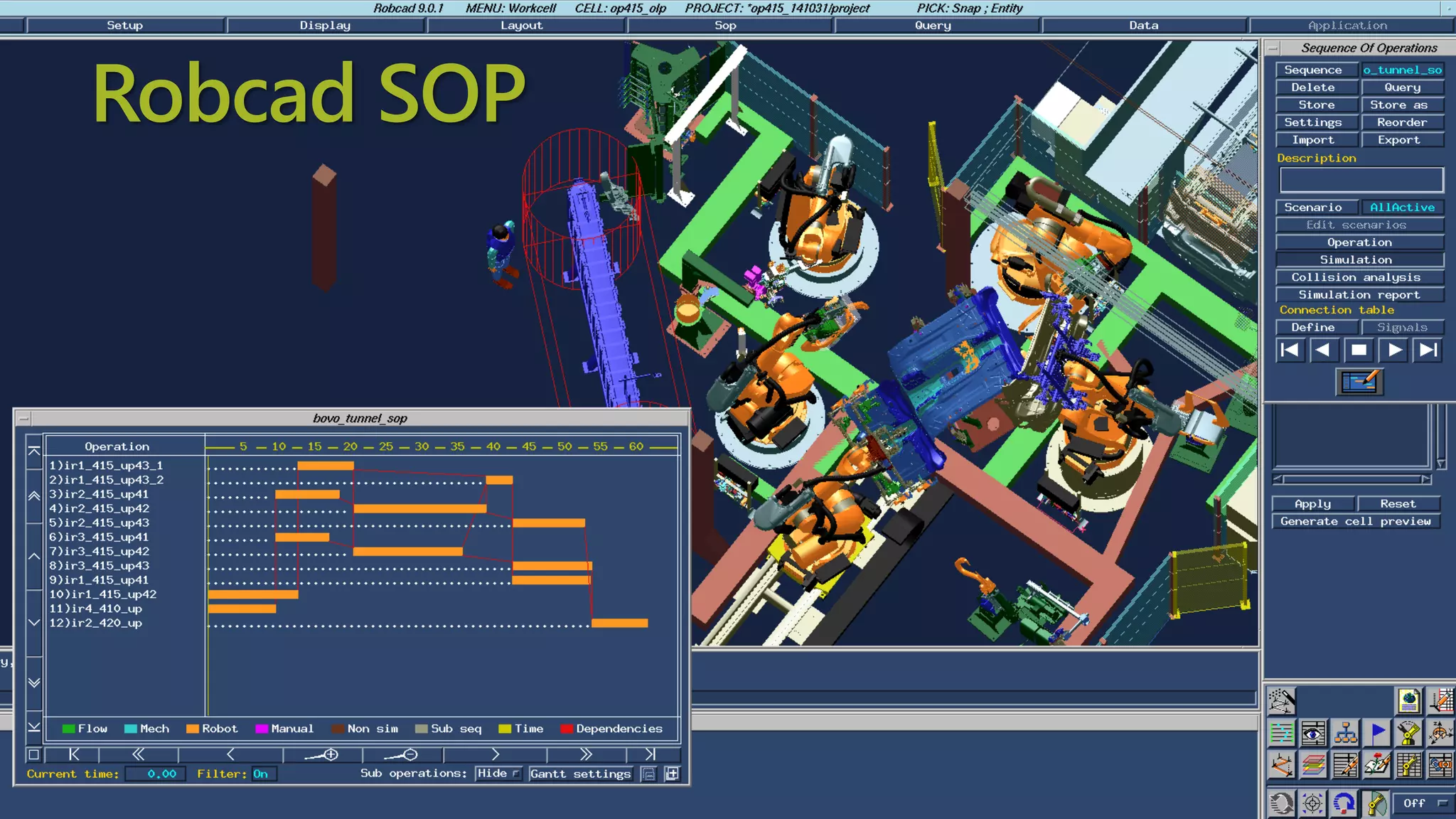
Task: Toggle the AllActive scenario field
Action: (x=1402, y=207)
